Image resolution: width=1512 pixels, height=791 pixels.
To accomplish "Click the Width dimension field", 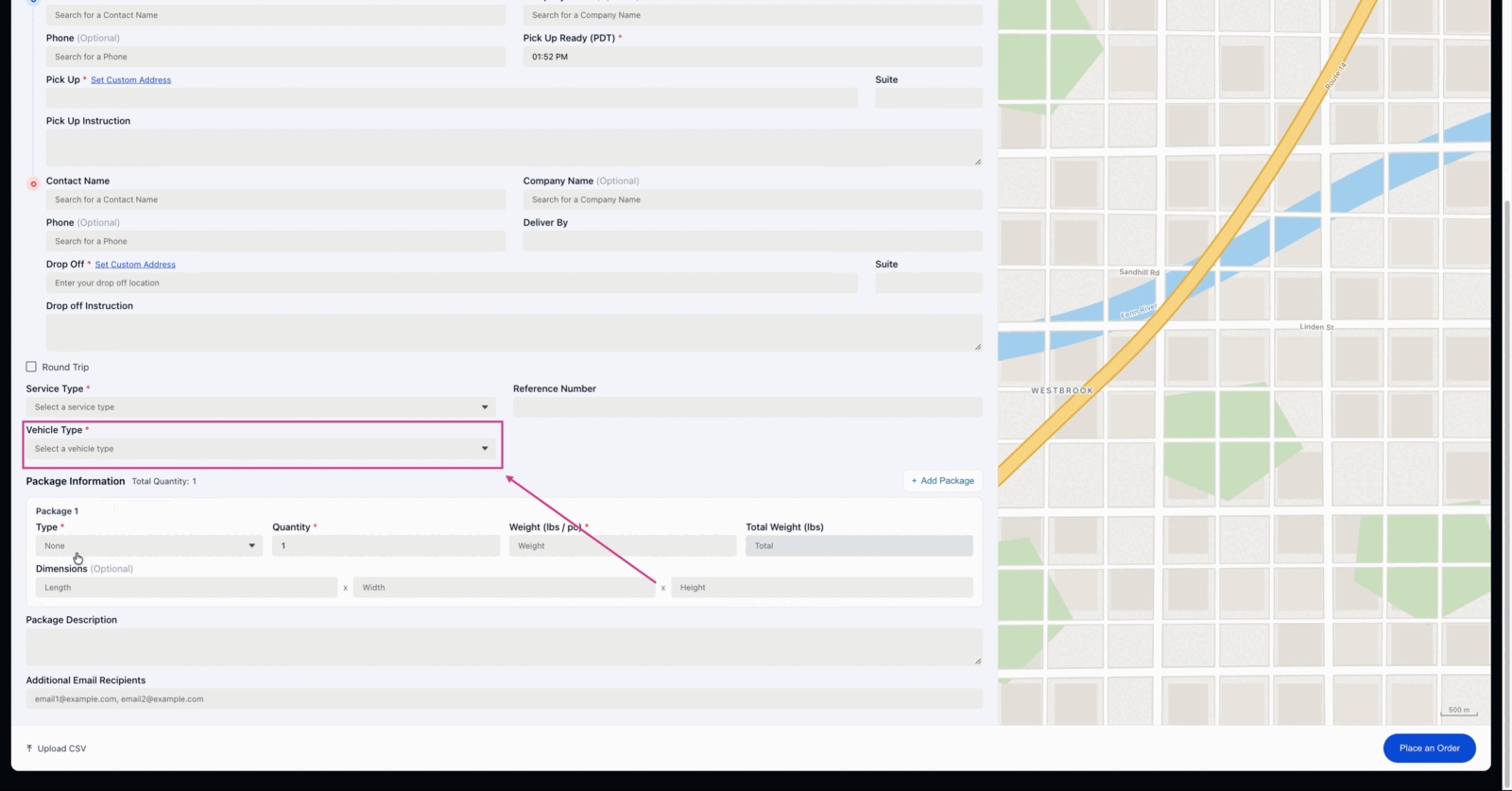I will [505, 588].
